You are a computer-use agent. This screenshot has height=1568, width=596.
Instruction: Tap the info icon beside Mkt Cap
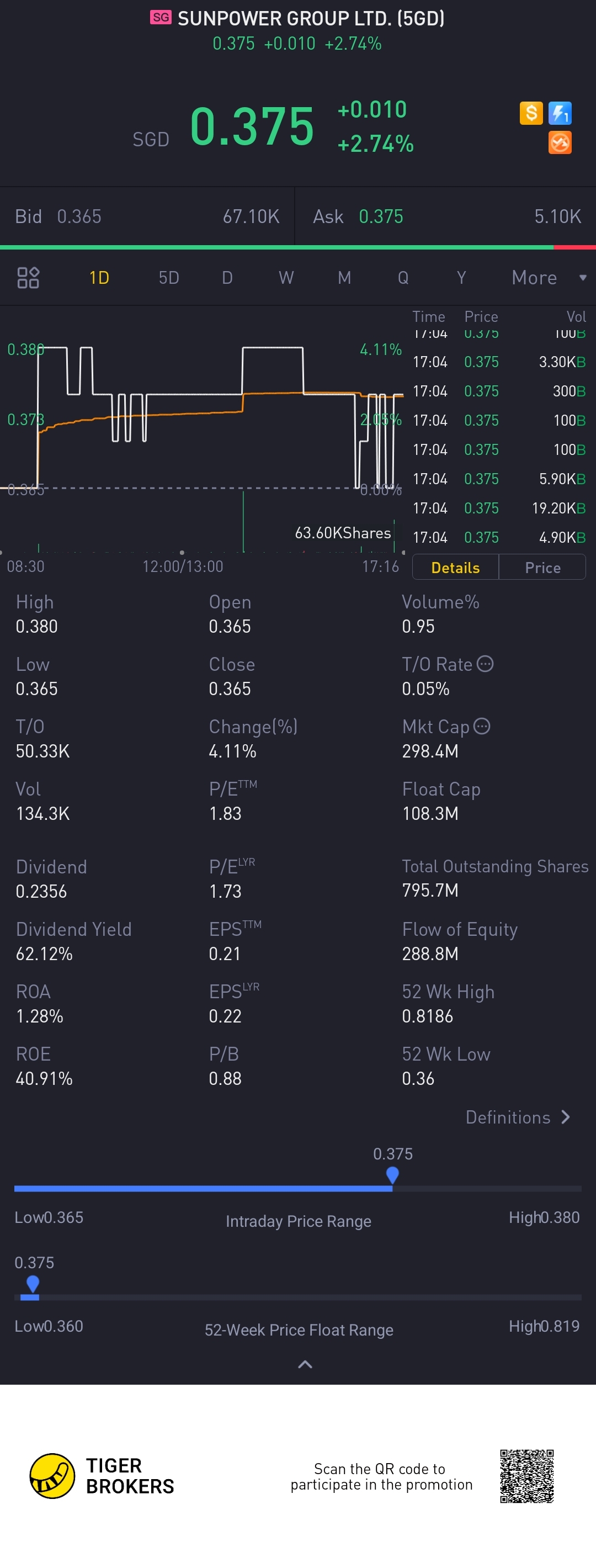click(x=482, y=726)
